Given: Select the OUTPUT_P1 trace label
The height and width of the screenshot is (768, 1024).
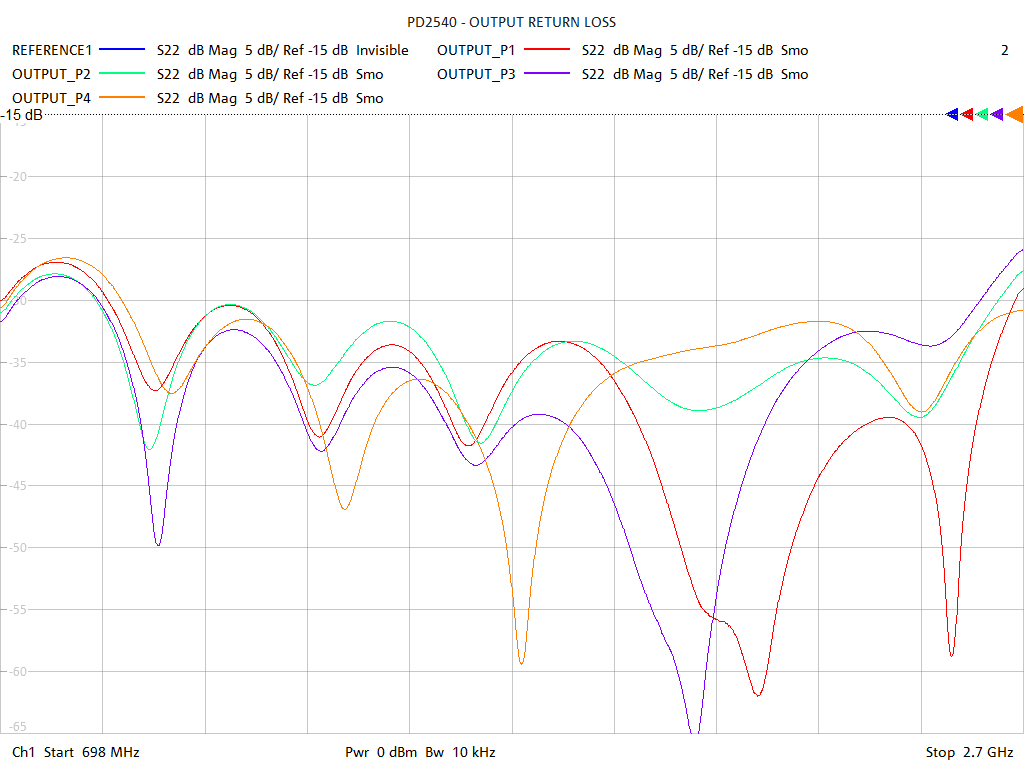Looking at the screenshot, I should (x=476, y=50).
